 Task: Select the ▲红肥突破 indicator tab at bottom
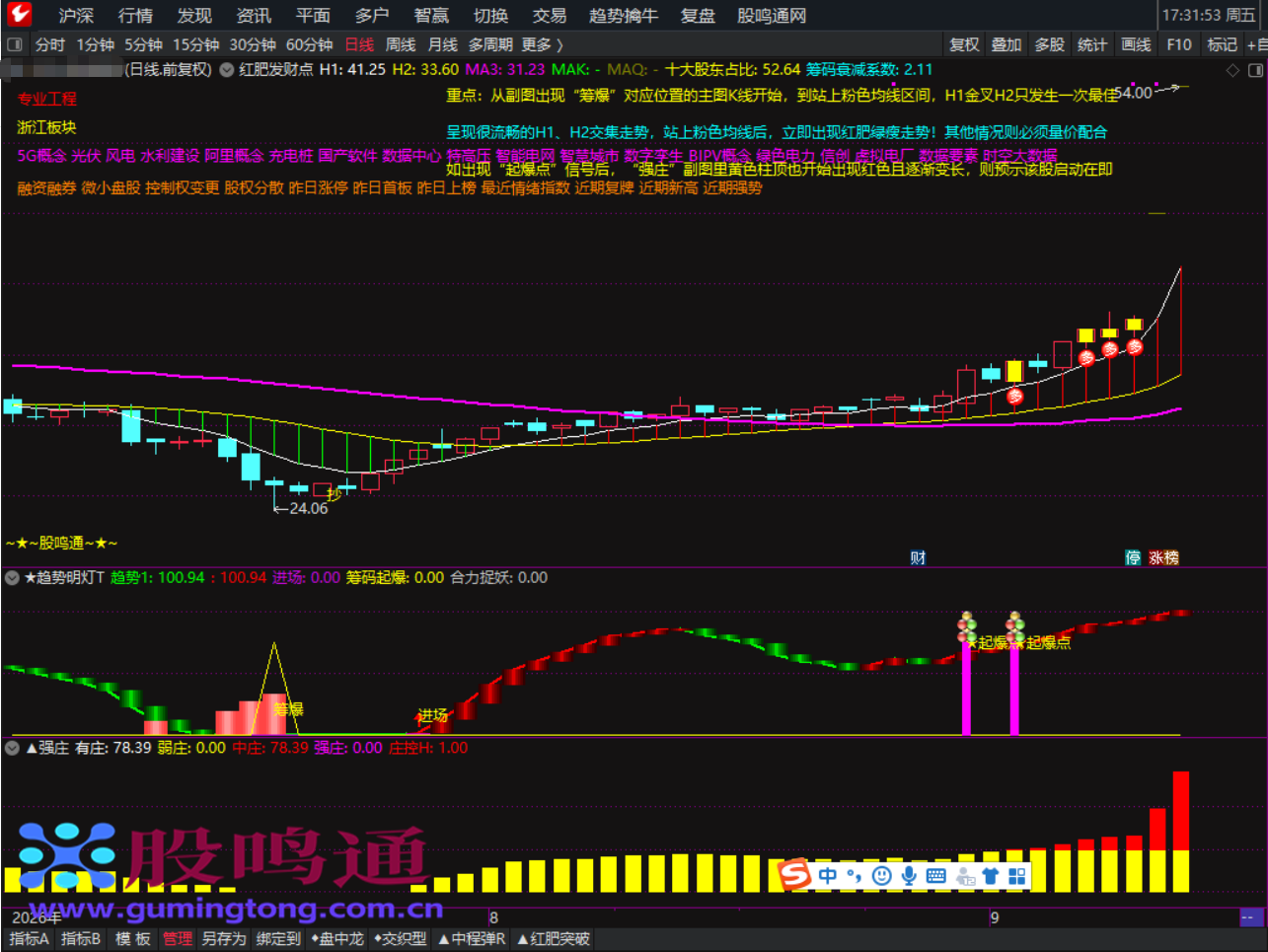(x=554, y=939)
